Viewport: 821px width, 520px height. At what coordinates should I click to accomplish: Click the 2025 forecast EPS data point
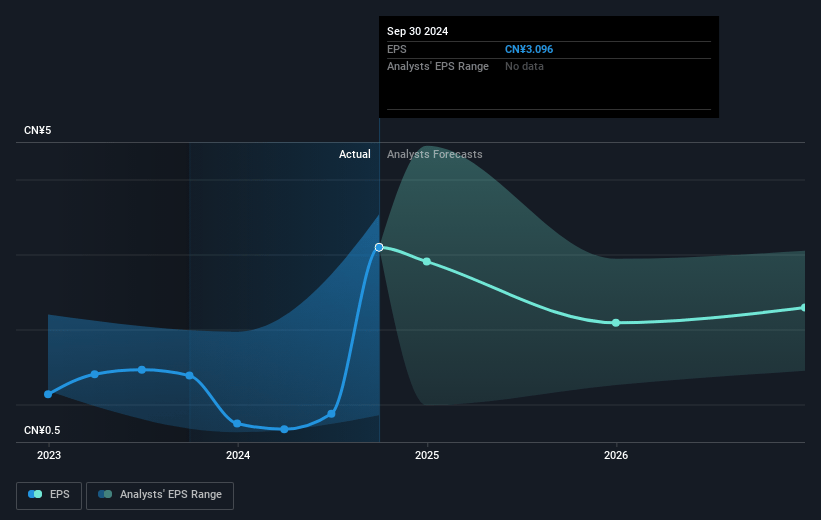coord(427,261)
